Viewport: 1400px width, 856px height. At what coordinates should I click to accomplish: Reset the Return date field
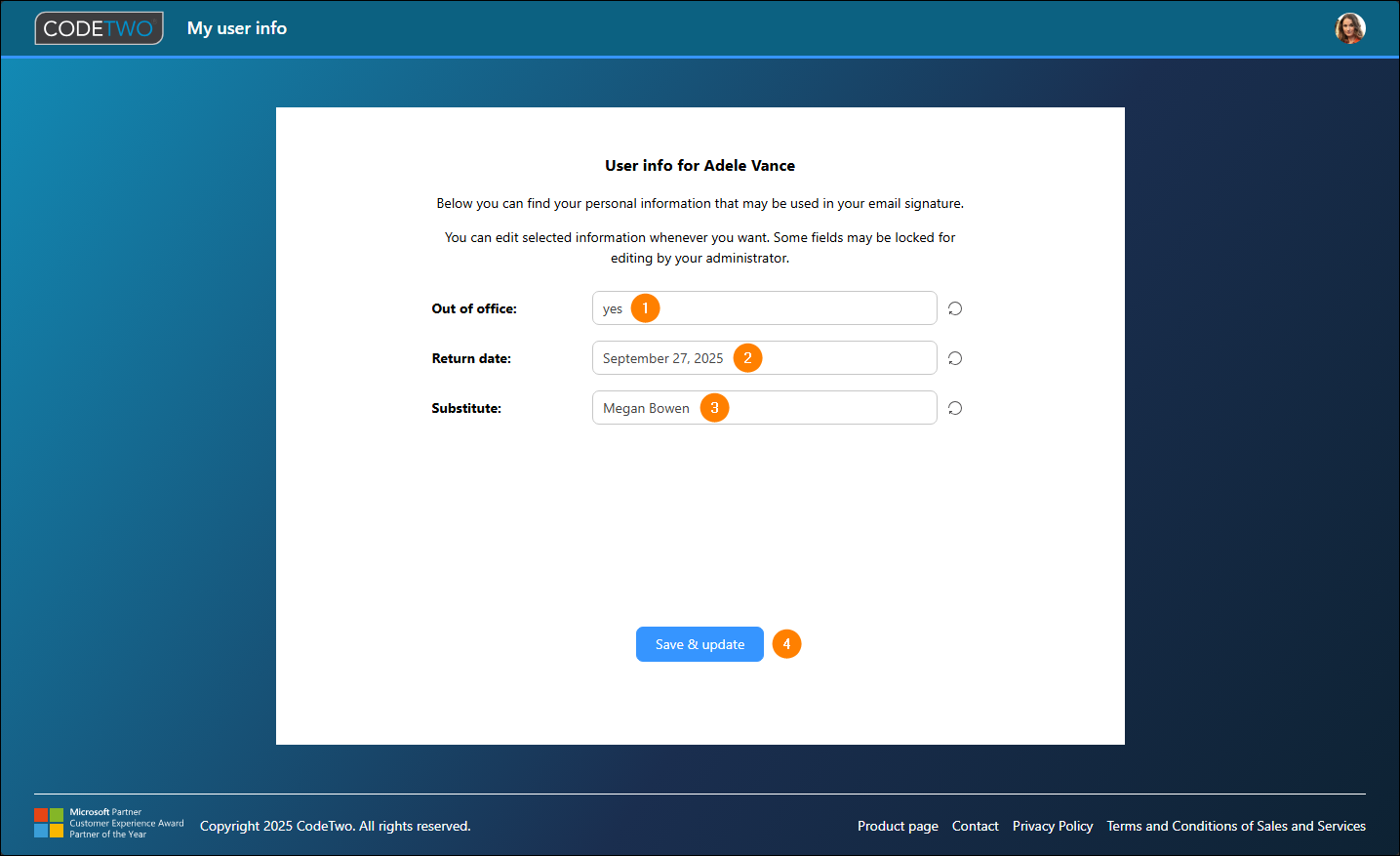955,358
